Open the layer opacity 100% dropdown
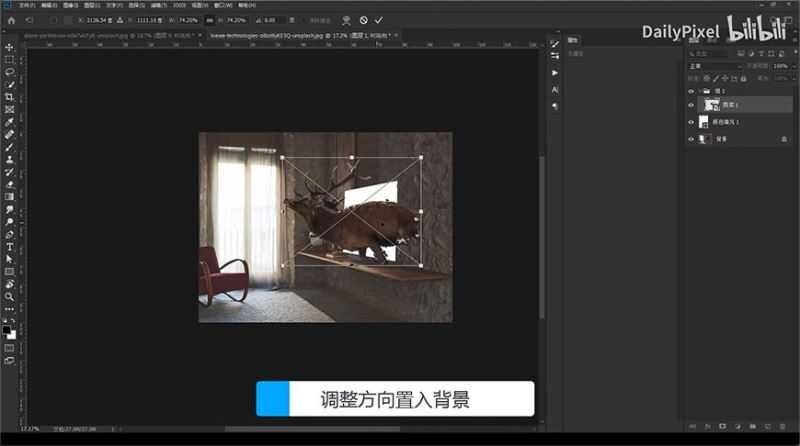Image resolution: width=800 pixels, height=446 pixels. click(x=782, y=66)
